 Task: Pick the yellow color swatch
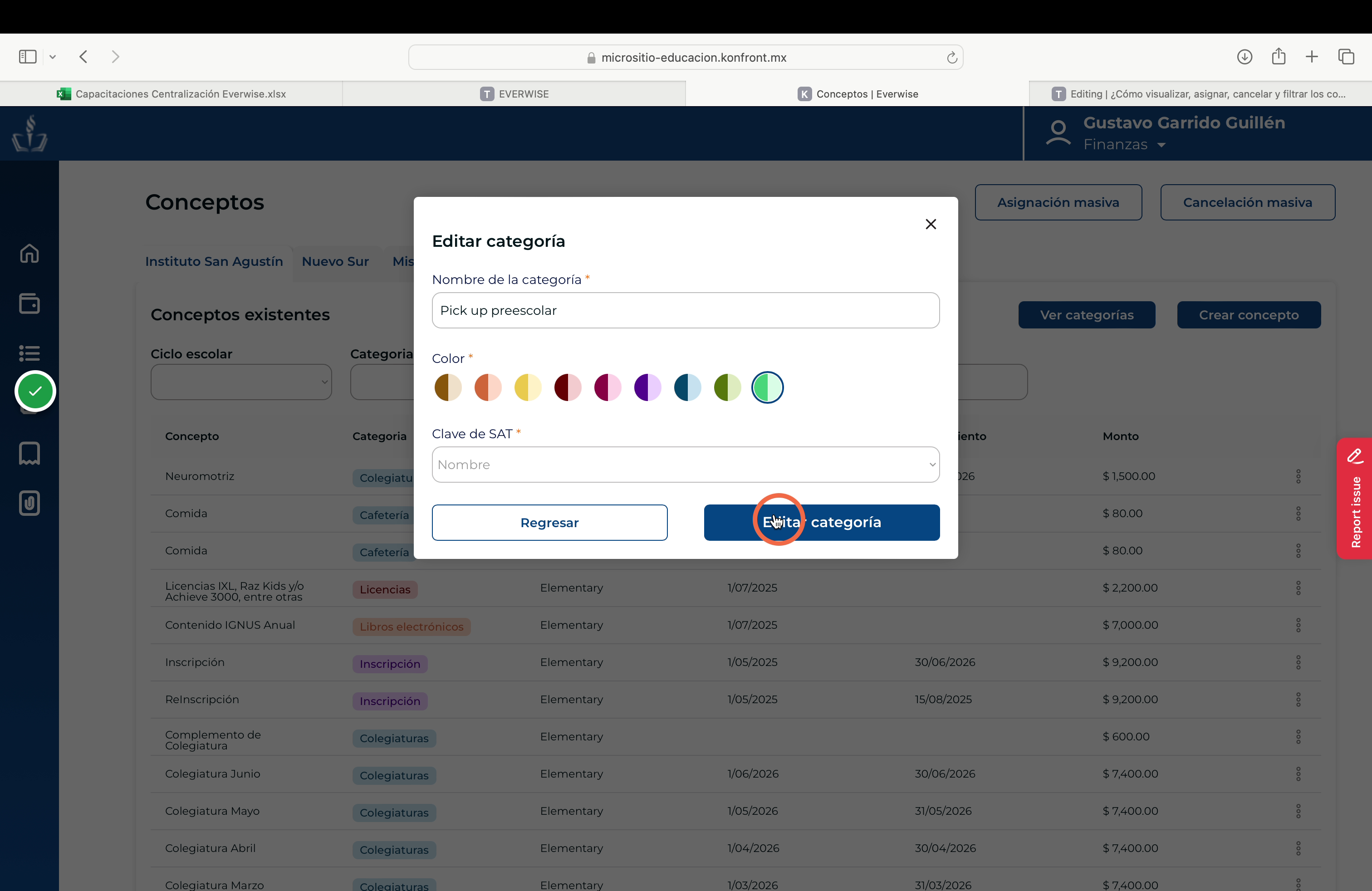pos(528,387)
